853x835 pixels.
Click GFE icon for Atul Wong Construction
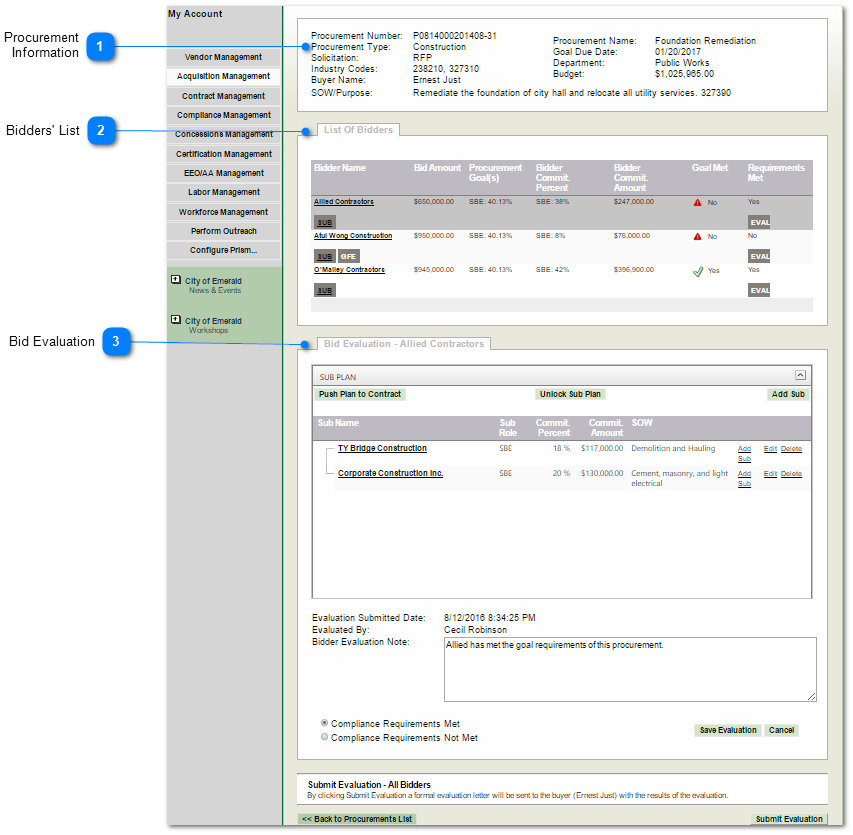point(347,256)
